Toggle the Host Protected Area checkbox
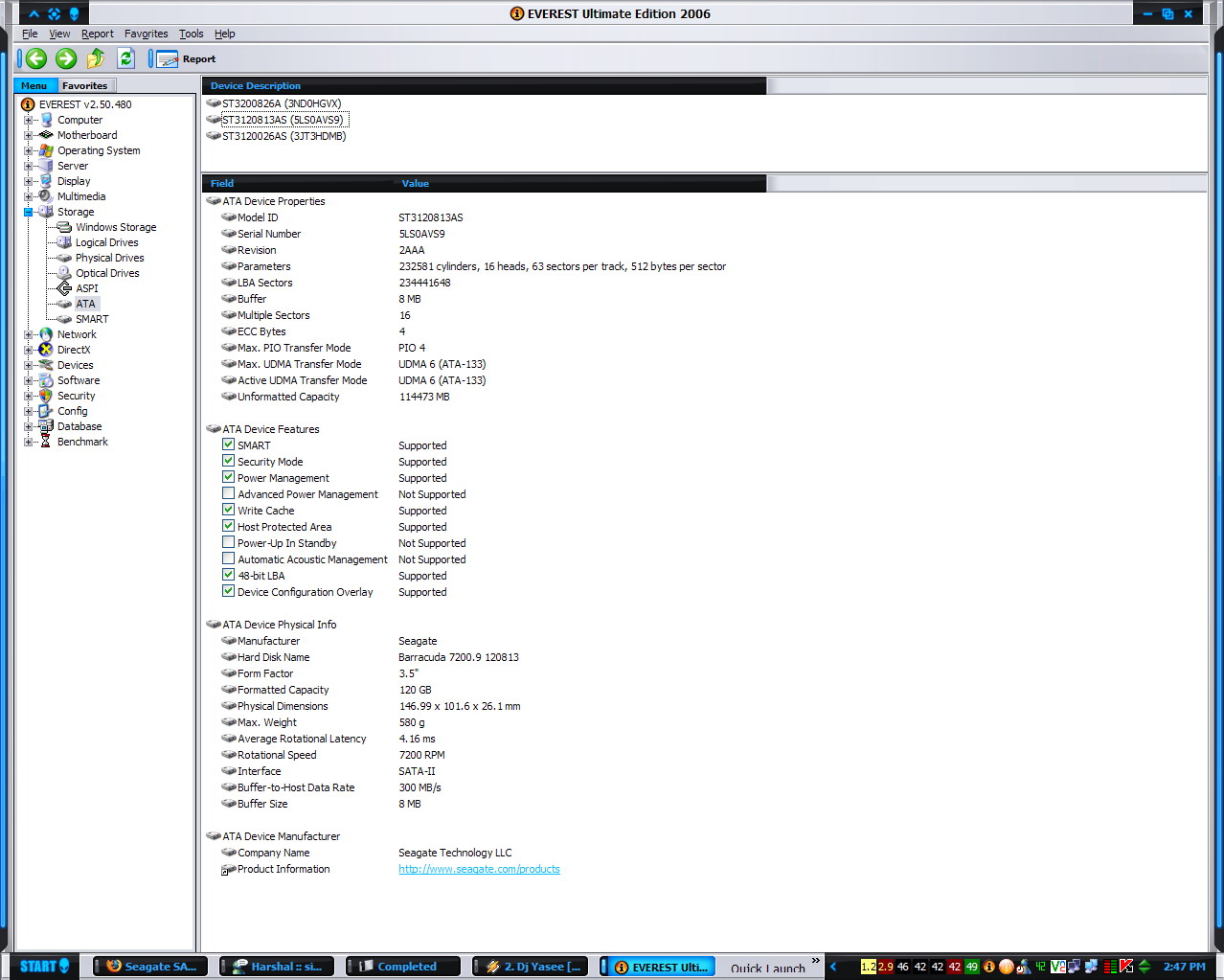The image size is (1224, 980). [228, 526]
